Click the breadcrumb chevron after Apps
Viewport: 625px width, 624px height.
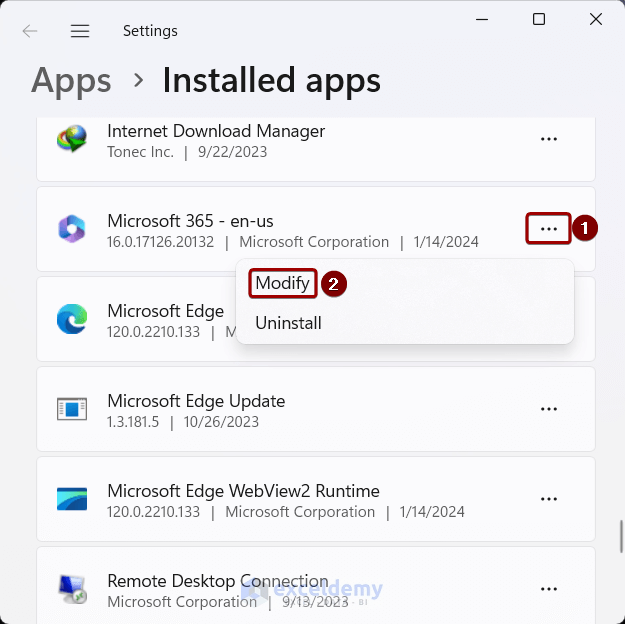pos(138,81)
